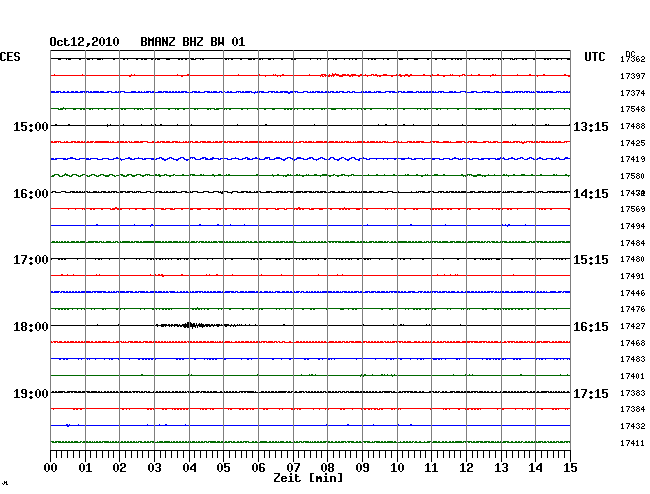Viewport: 650px width, 494px height.
Task: Select the 17:15 UTC time label
Action: coord(591,393)
